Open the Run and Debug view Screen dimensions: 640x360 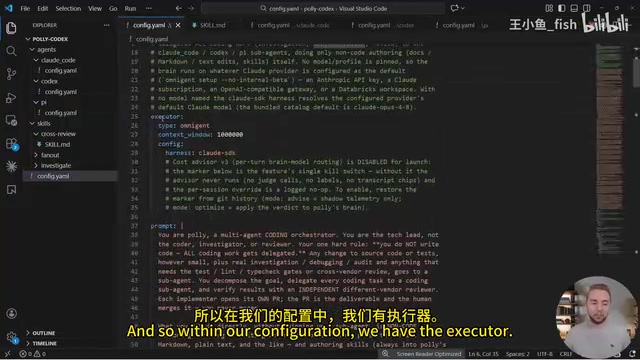(x=11, y=98)
